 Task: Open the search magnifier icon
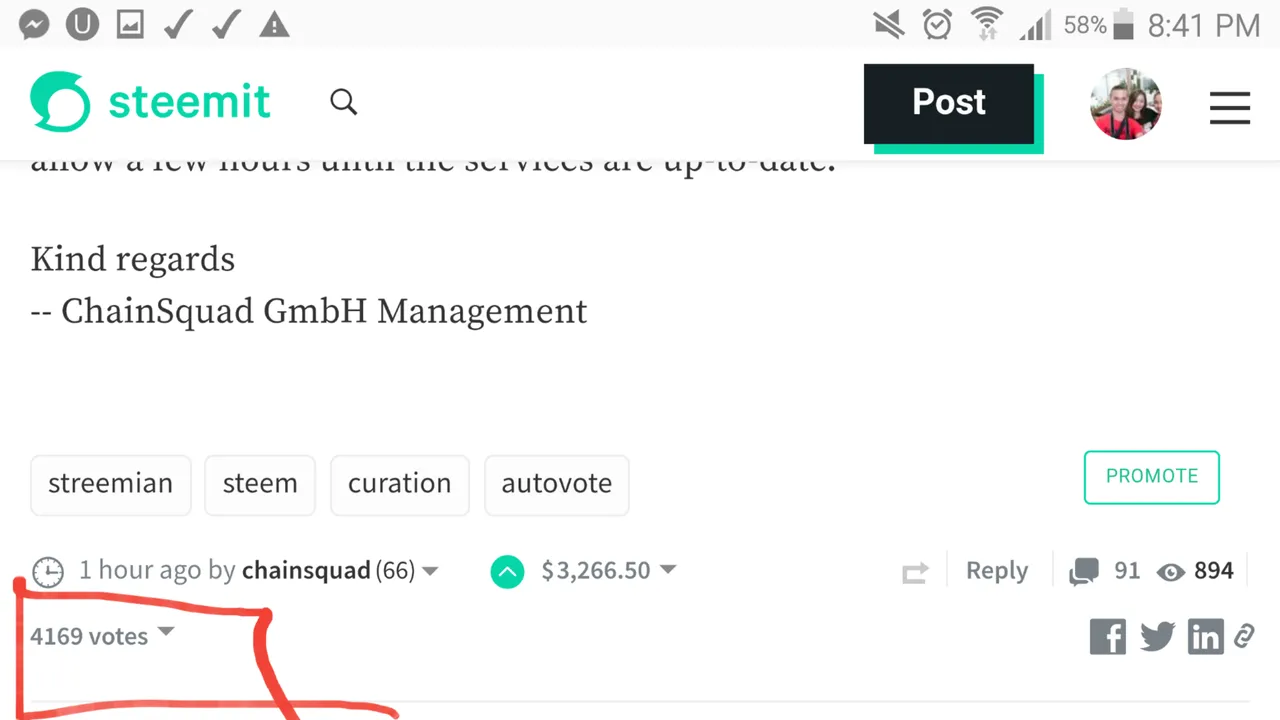[343, 102]
